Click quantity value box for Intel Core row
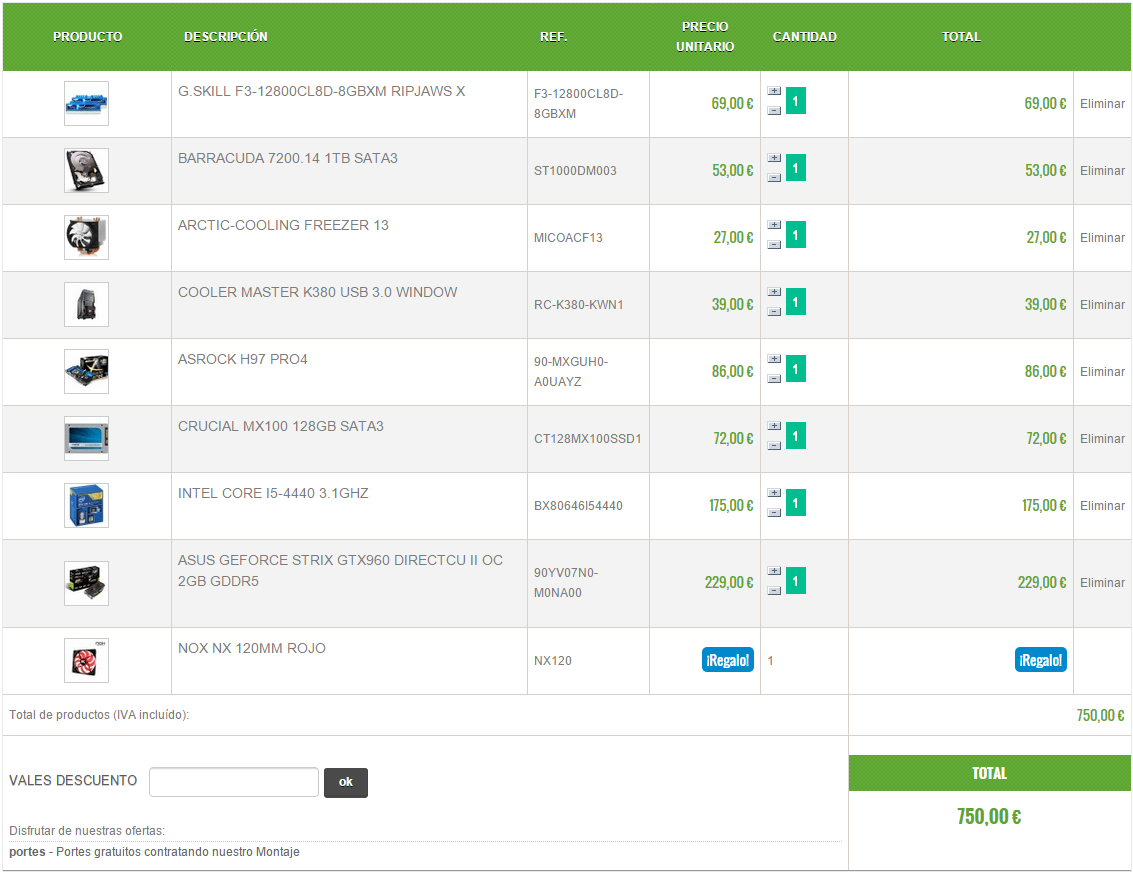 [x=796, y=503]
